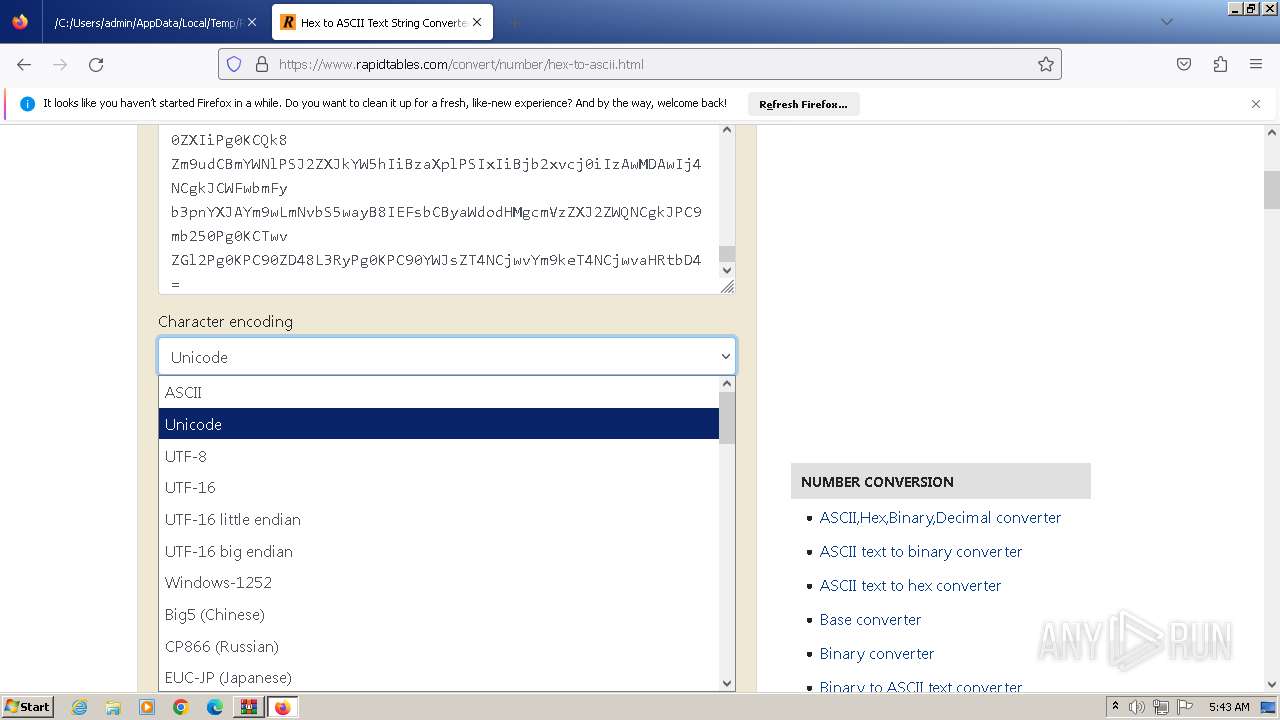Click the network tray icon
The image size is (1280, 720).
coord(1160,707)
